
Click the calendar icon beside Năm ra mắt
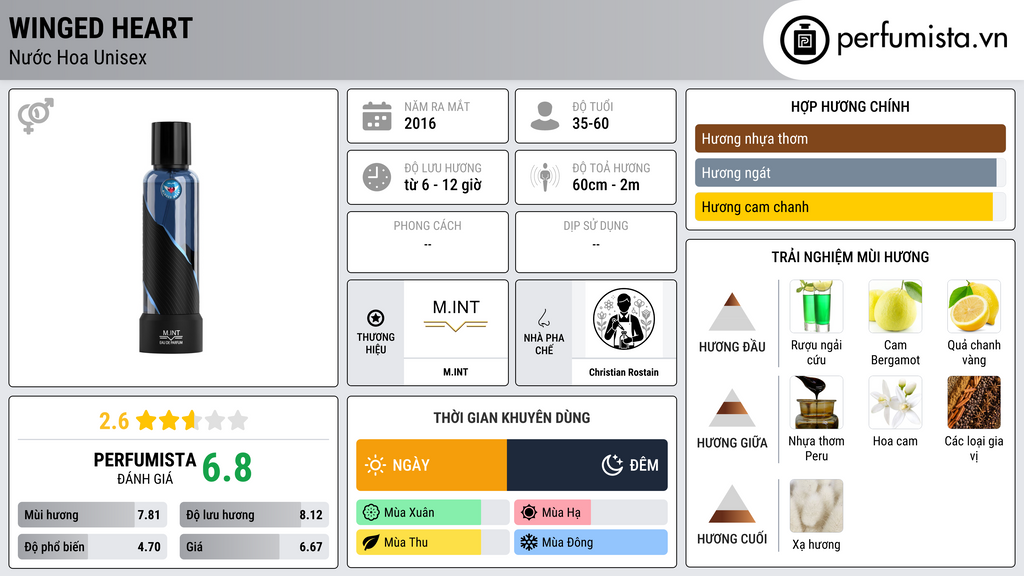coord(377,116)
